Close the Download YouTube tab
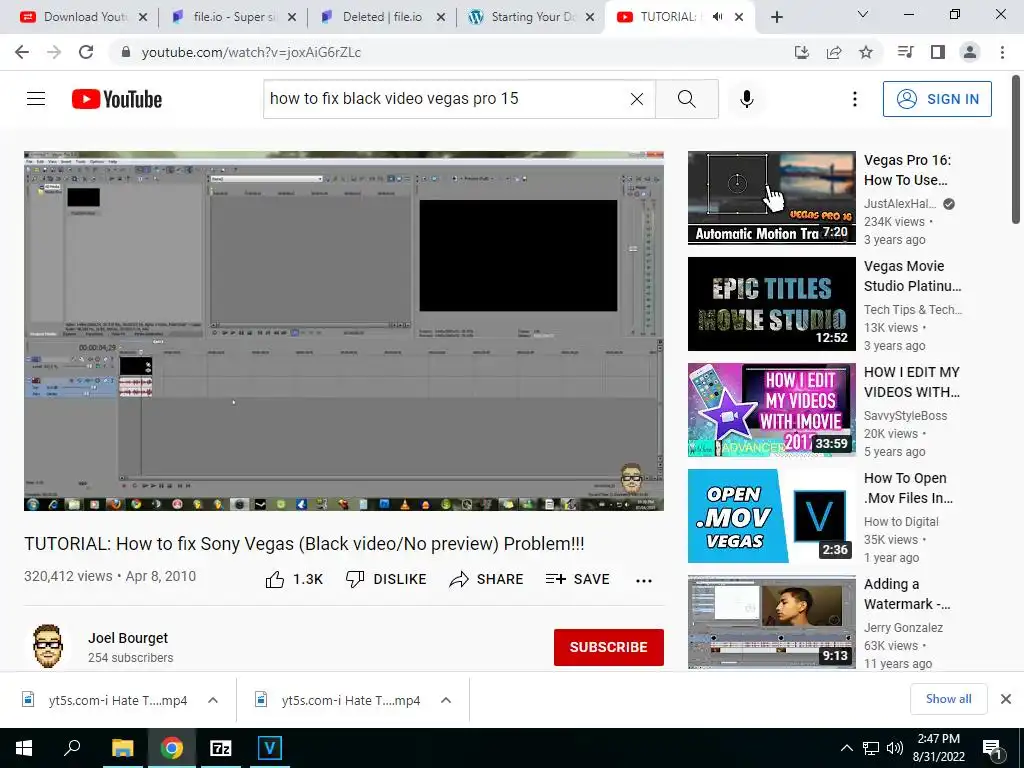Viewport: 1024px width, 768px height. 143,17
